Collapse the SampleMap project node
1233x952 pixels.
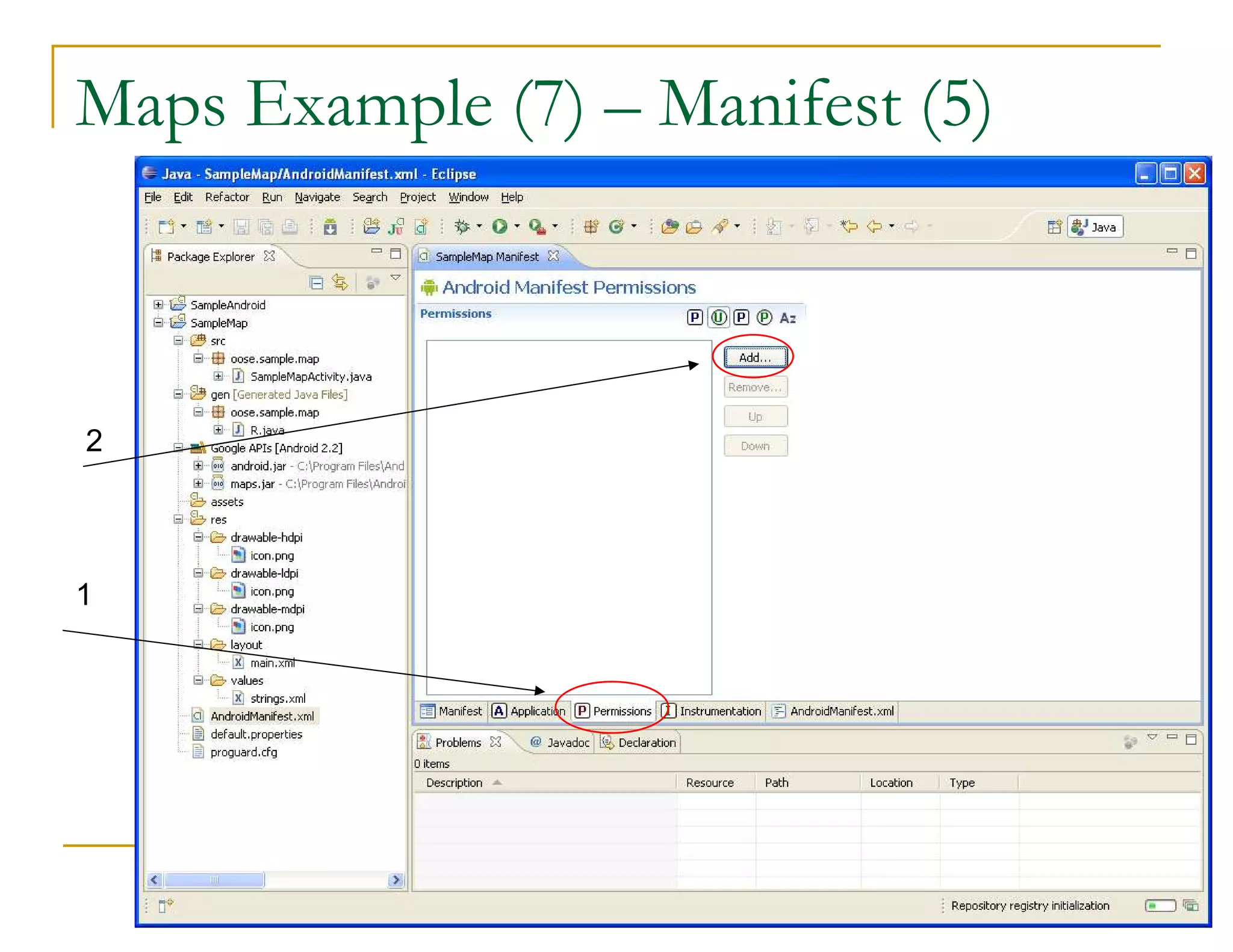[158, 323]
